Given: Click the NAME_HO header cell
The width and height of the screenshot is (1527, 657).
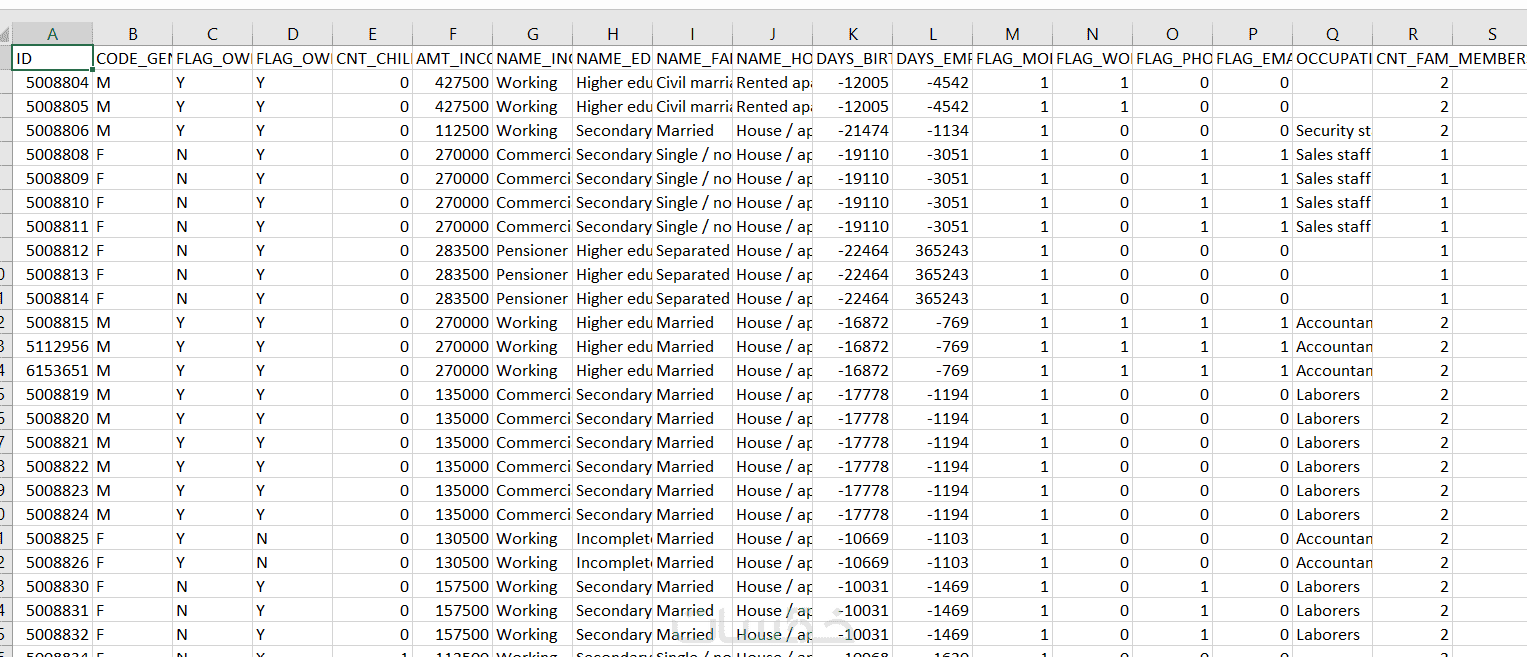Looking at the screenshot, I should [x=773, y=58].
